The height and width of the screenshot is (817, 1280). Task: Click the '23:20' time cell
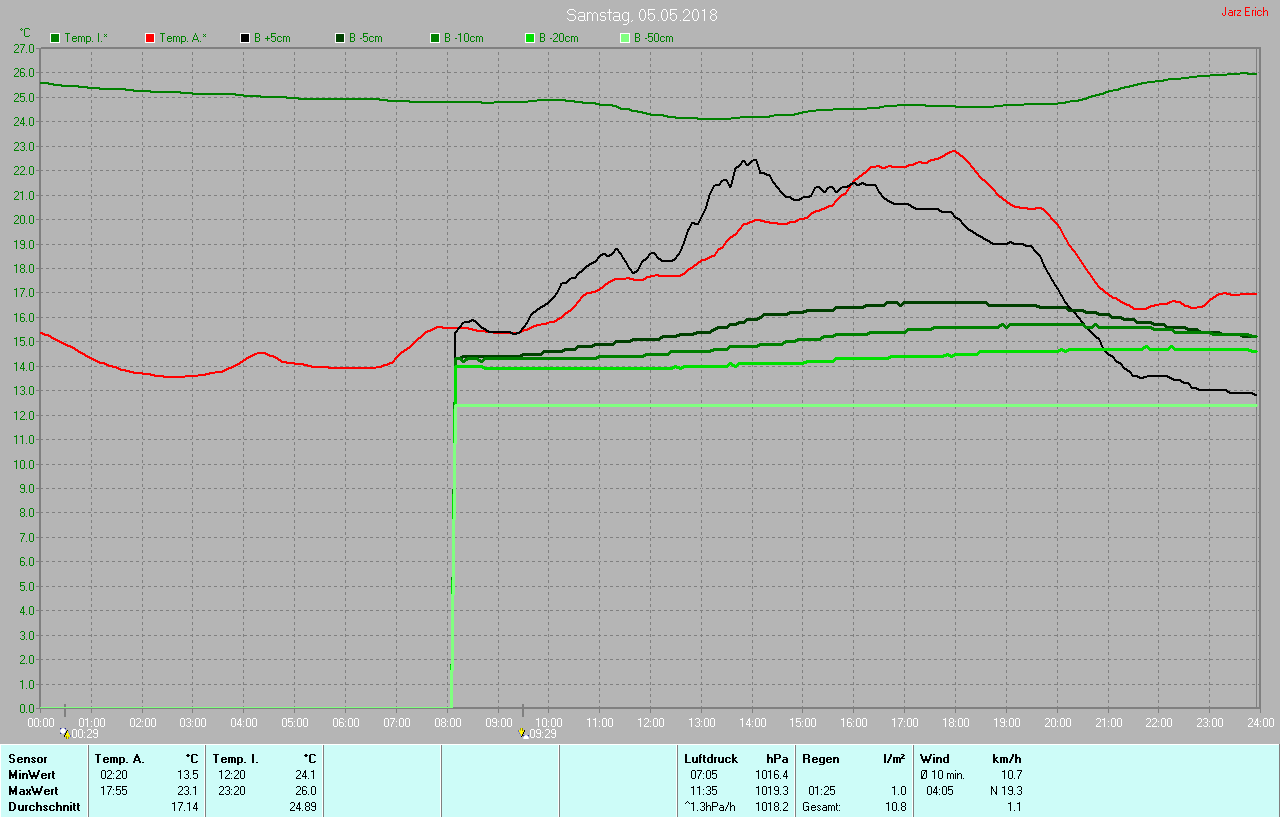pos(232,791)
